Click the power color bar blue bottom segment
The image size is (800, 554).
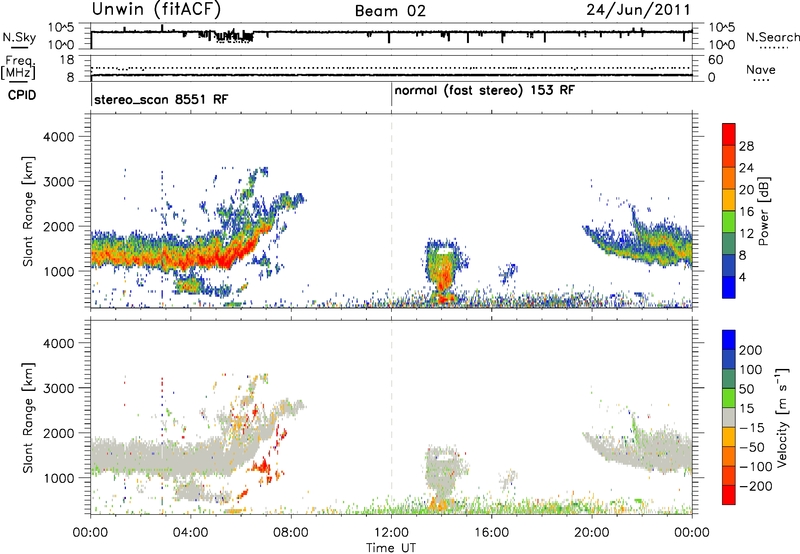click(x=729, y=288)
